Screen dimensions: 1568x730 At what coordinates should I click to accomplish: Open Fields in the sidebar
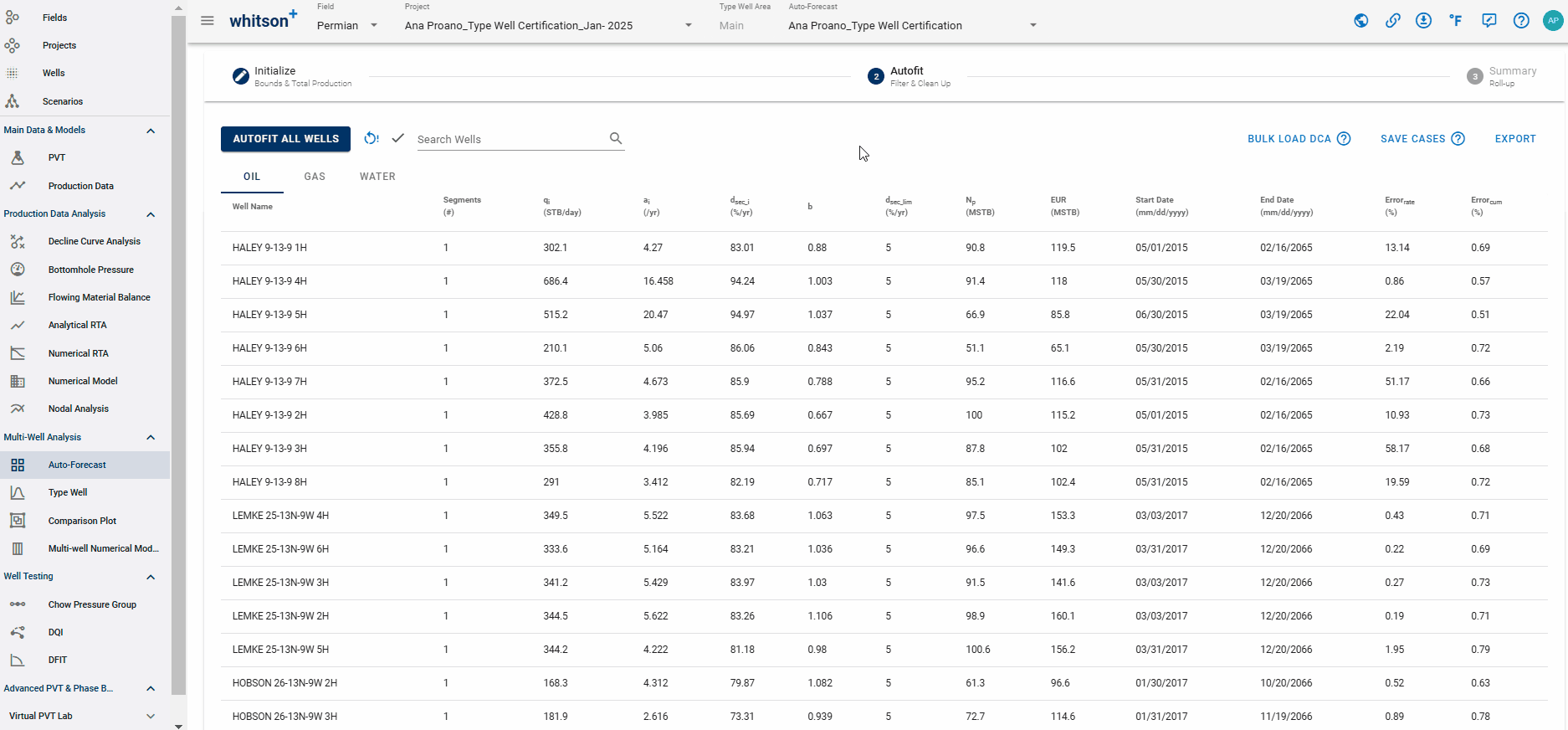[x=84, y=18]
